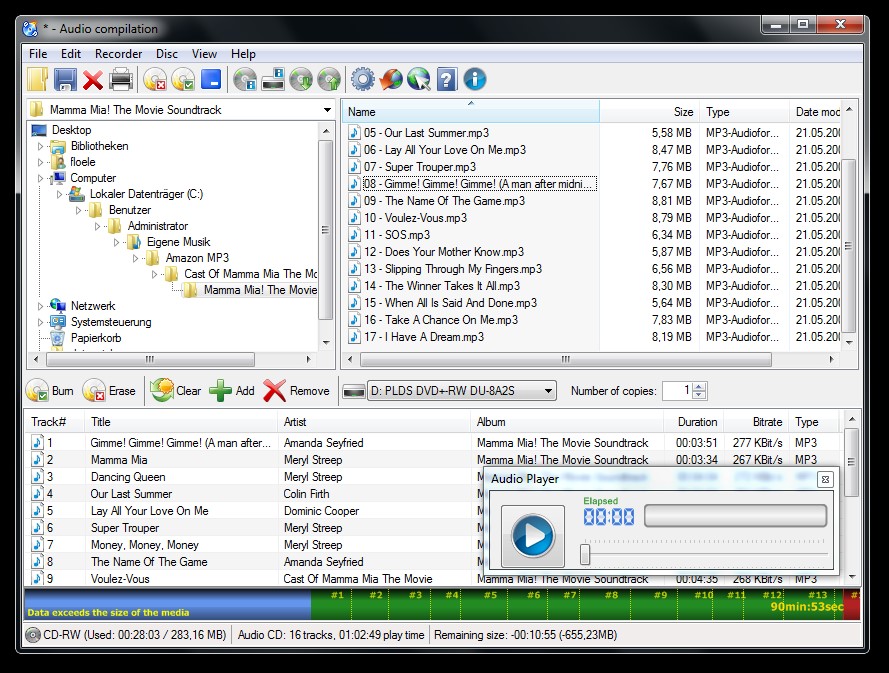889x673 pixels.
Task: Click the Burn button
Action: pos(50,391)
